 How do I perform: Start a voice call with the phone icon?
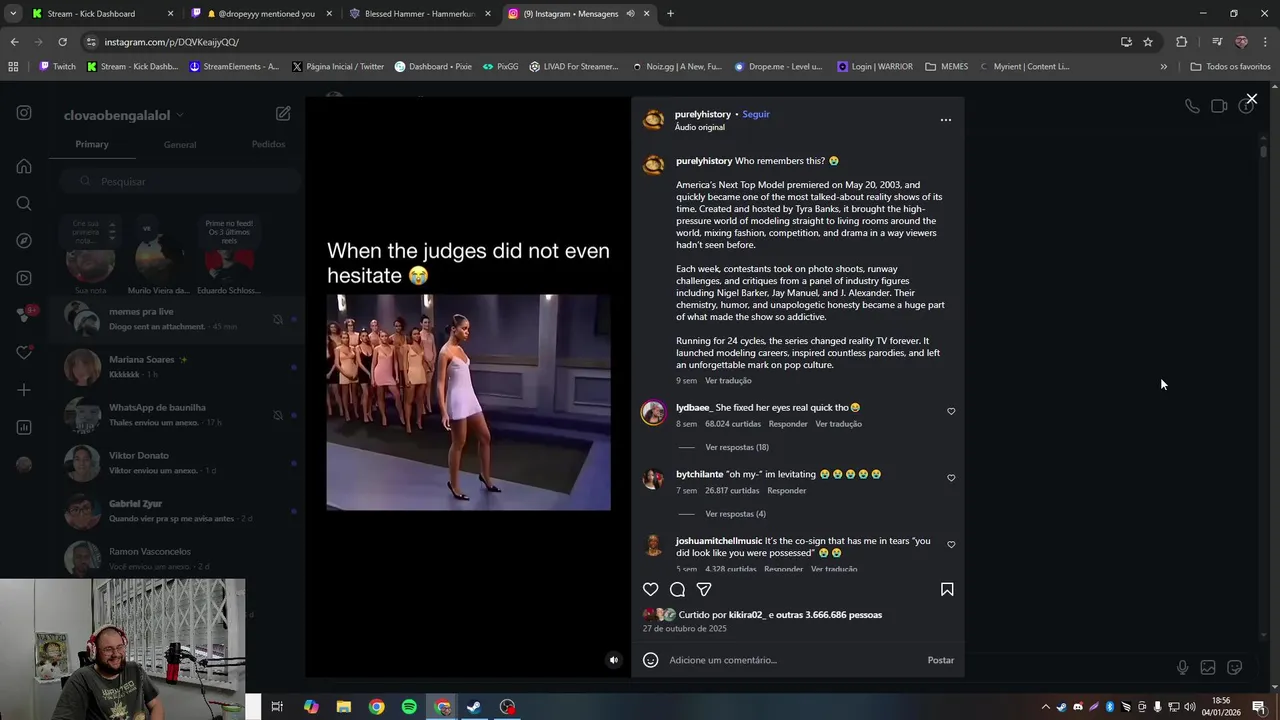point(1192,106)
